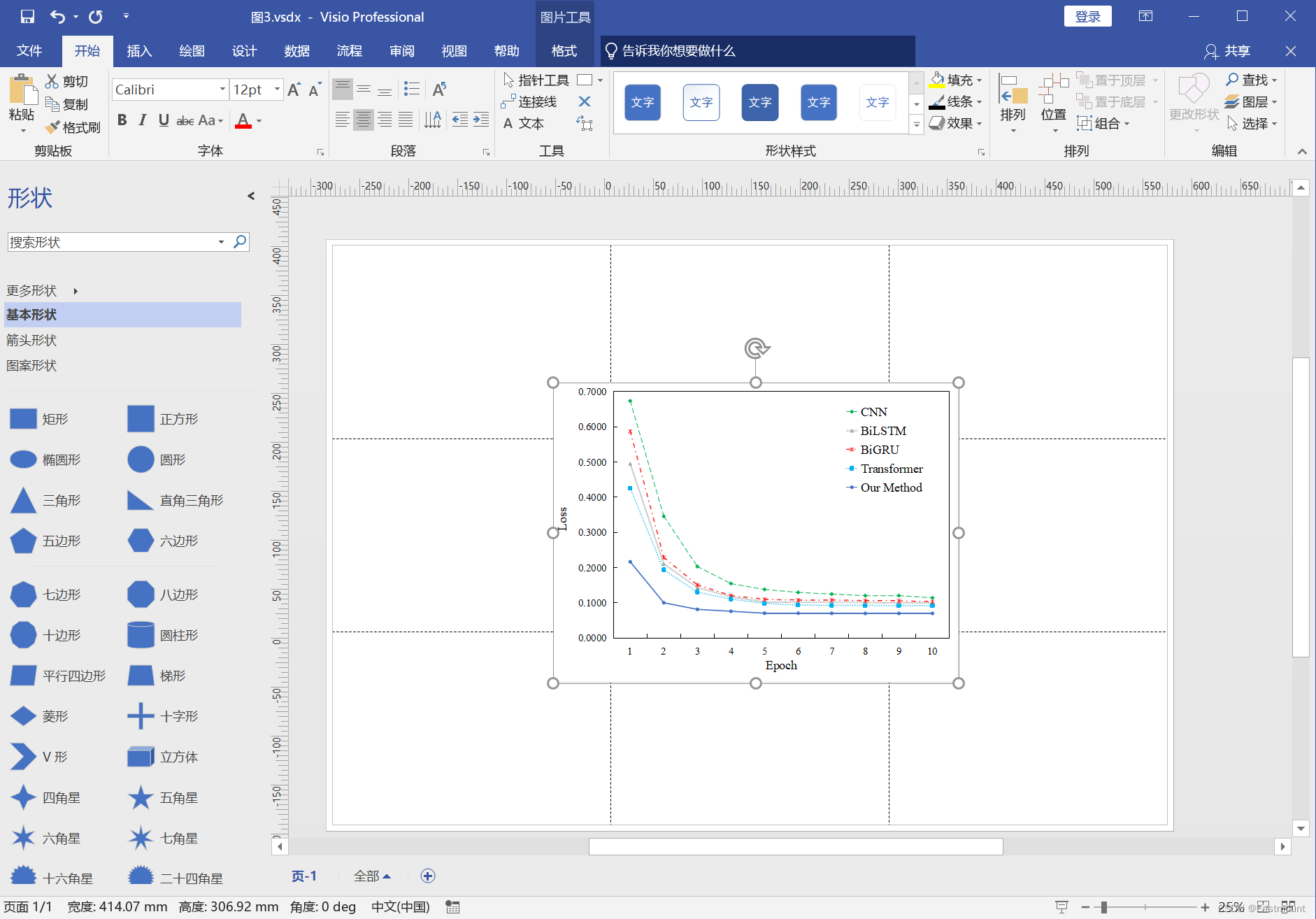Increase paragraph indent
The image size is (1316, 919).
[481, 120]
